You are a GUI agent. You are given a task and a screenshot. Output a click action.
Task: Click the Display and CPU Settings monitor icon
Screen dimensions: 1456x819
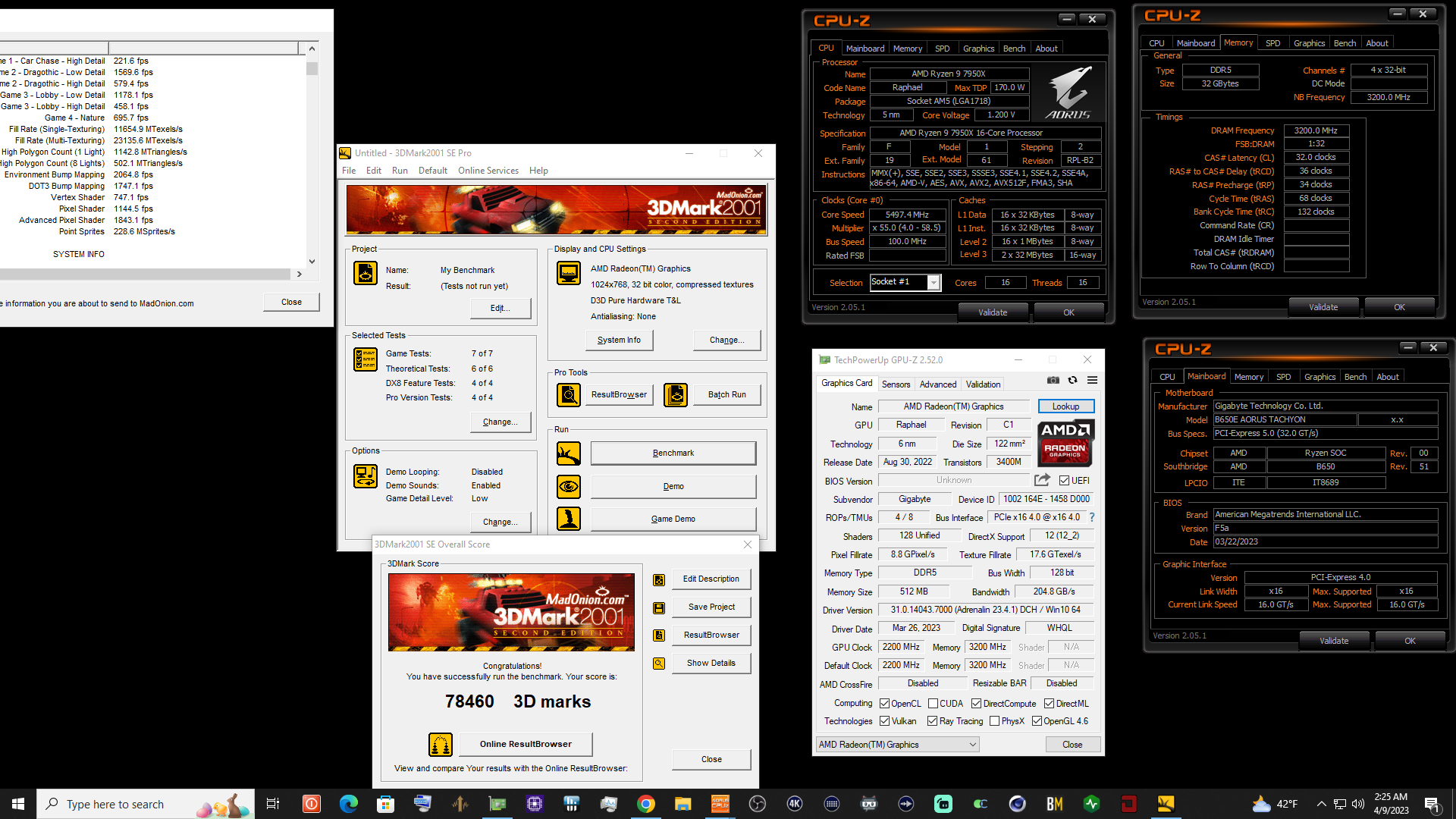[569, 273]
